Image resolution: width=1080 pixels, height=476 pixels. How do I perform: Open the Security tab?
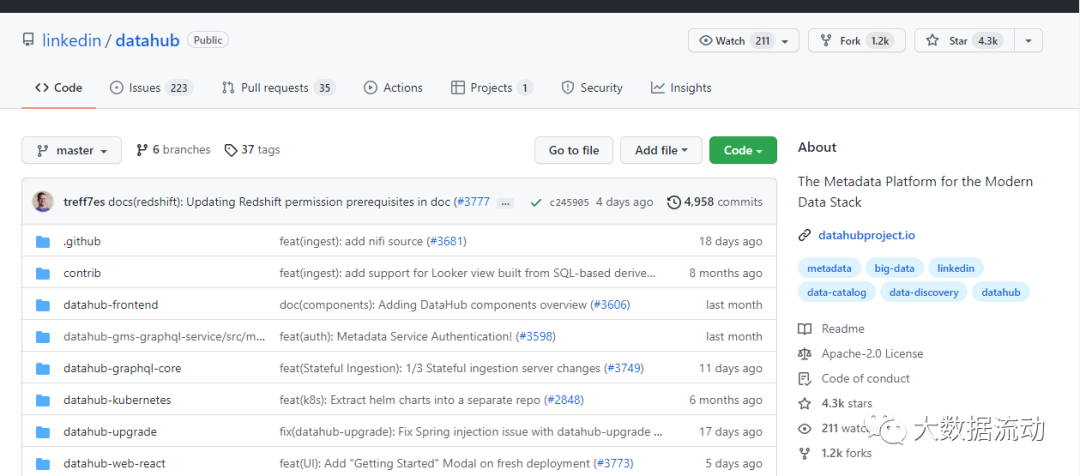pos(592,87)
